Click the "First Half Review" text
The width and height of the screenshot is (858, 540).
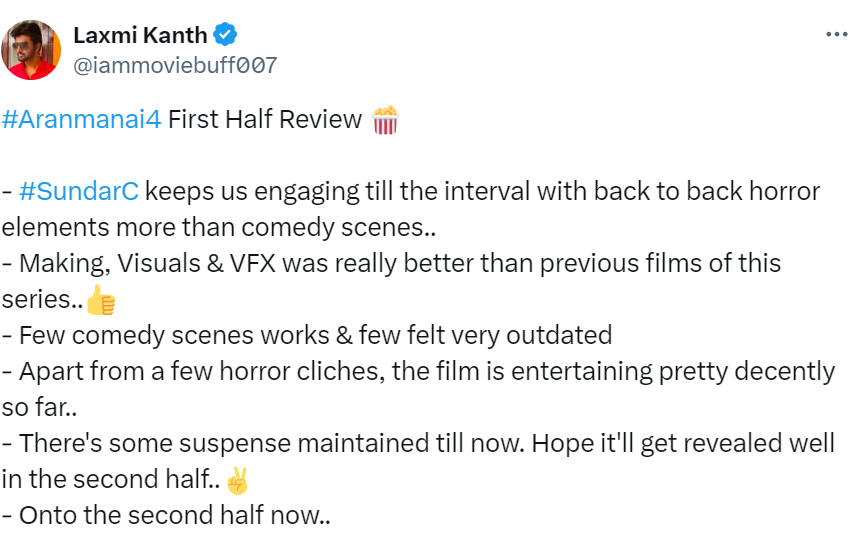pyautogui.click(x=265, y=120)
